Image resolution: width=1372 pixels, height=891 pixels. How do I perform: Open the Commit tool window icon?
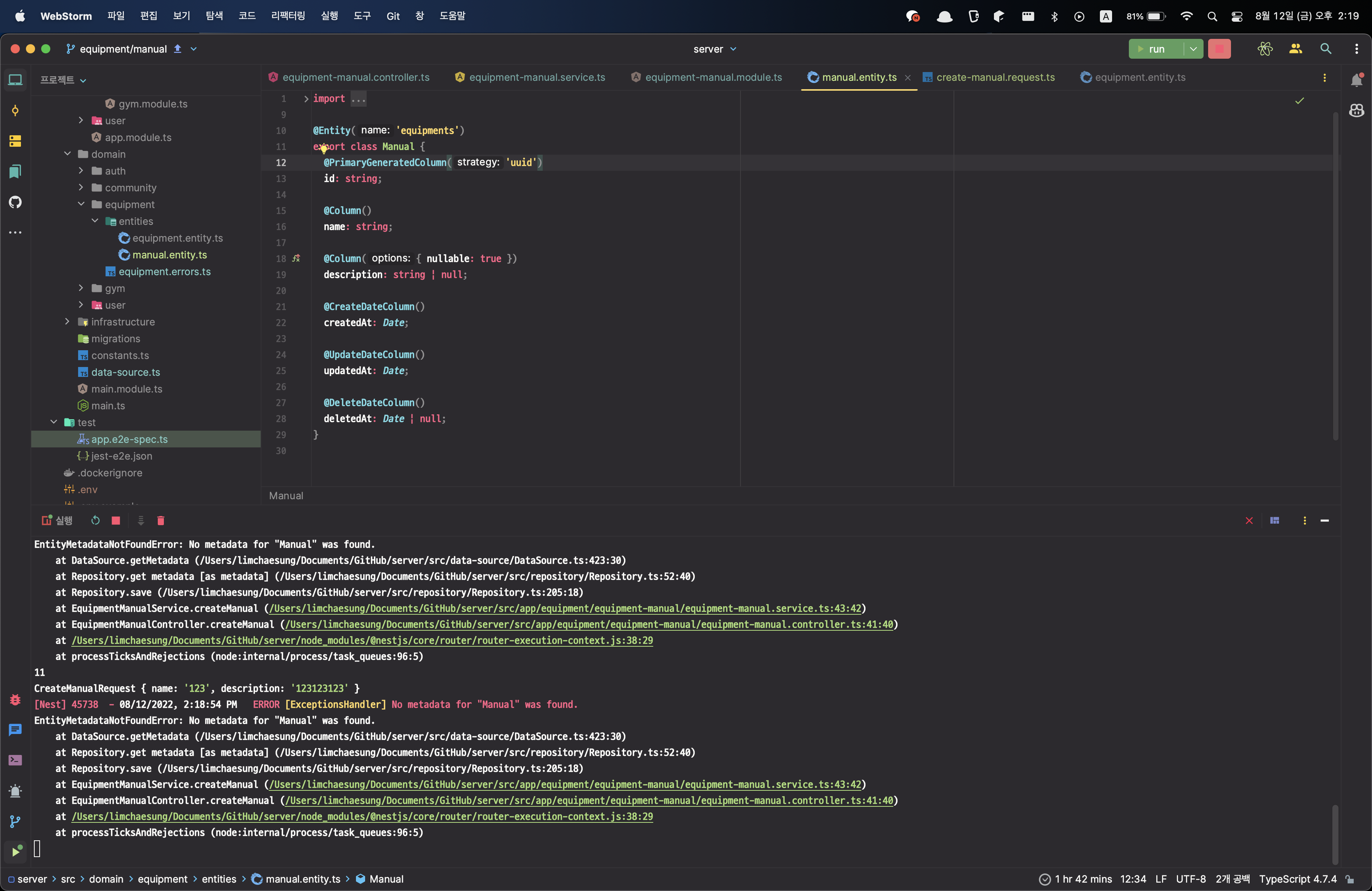point(16,111)
